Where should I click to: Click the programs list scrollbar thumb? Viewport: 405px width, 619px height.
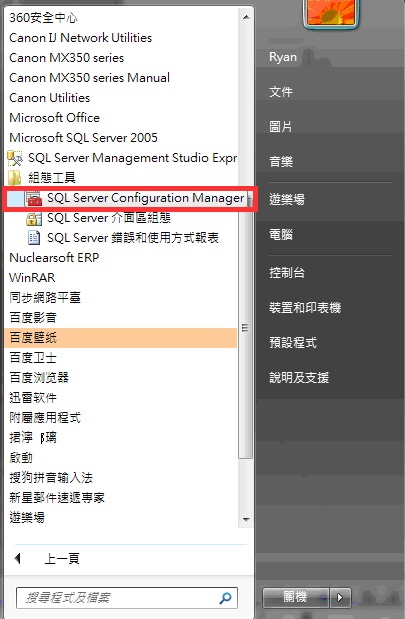(246, 328)
